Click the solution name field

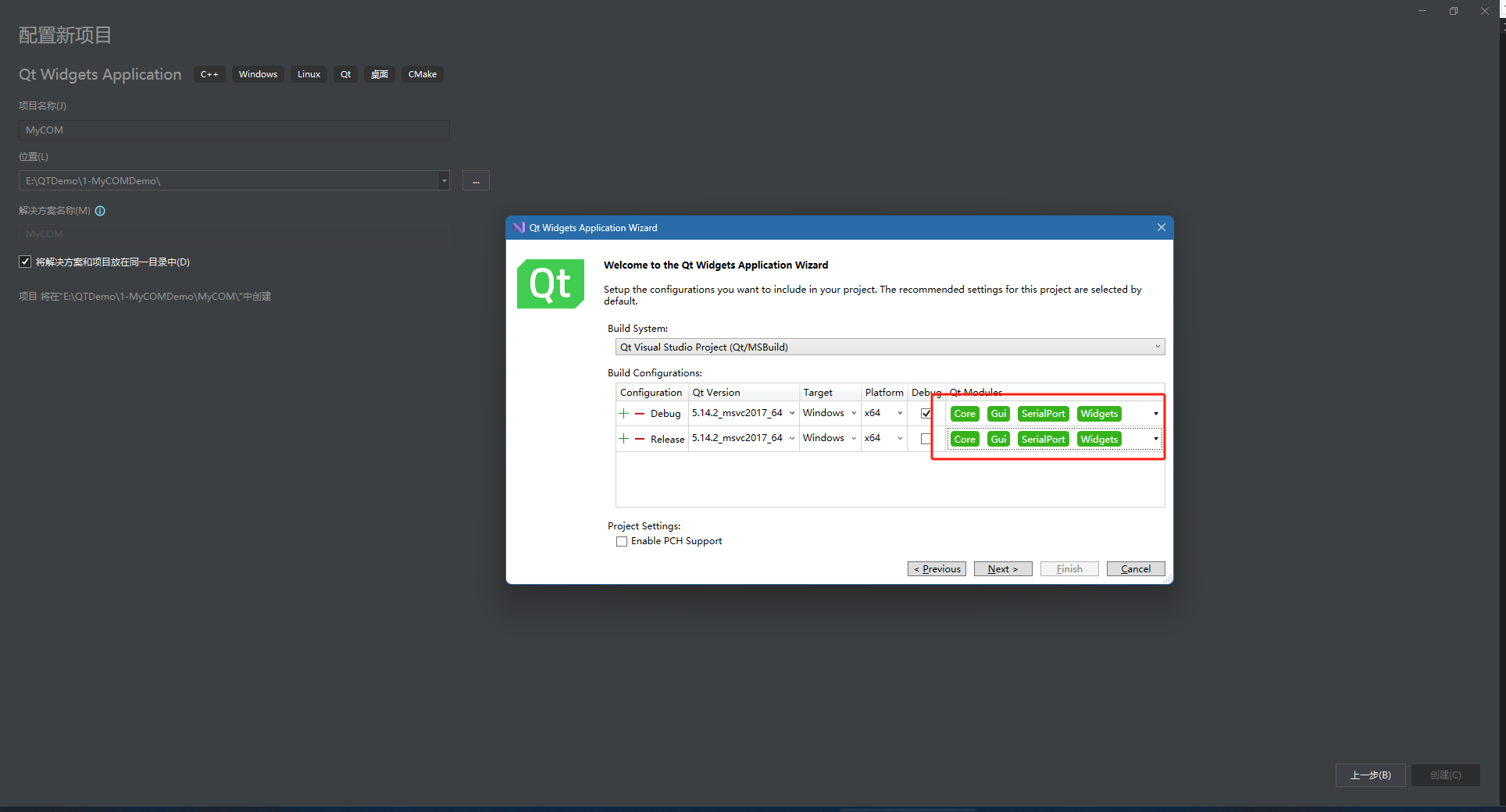(234, 234)
